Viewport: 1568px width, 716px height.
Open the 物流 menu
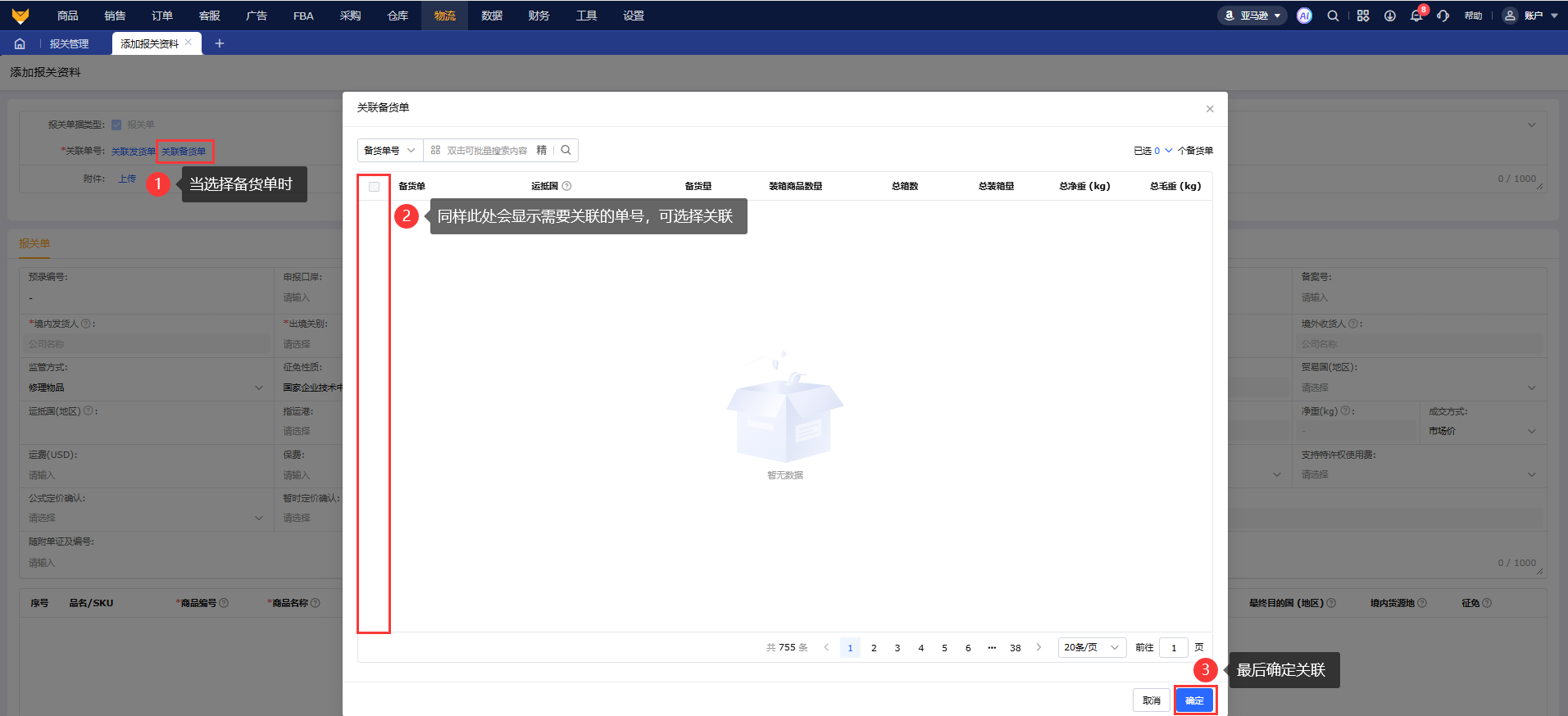pos(445,16)
